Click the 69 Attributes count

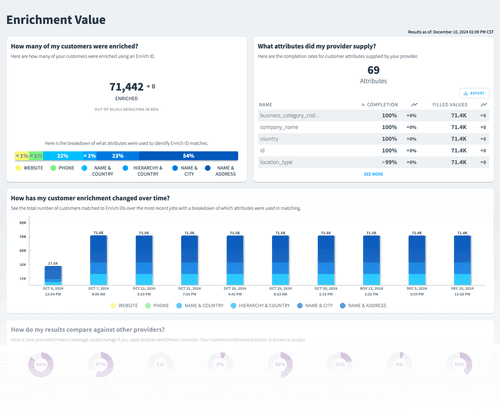373,70
